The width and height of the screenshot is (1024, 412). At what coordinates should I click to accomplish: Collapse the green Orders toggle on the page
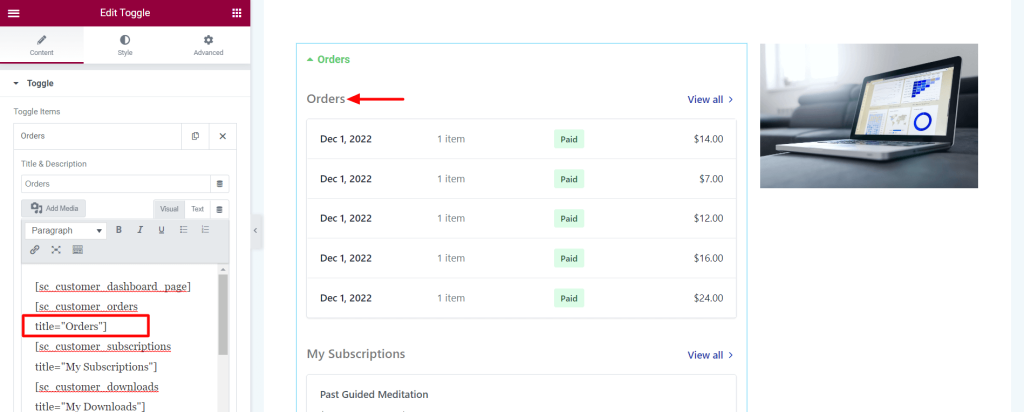328,60
